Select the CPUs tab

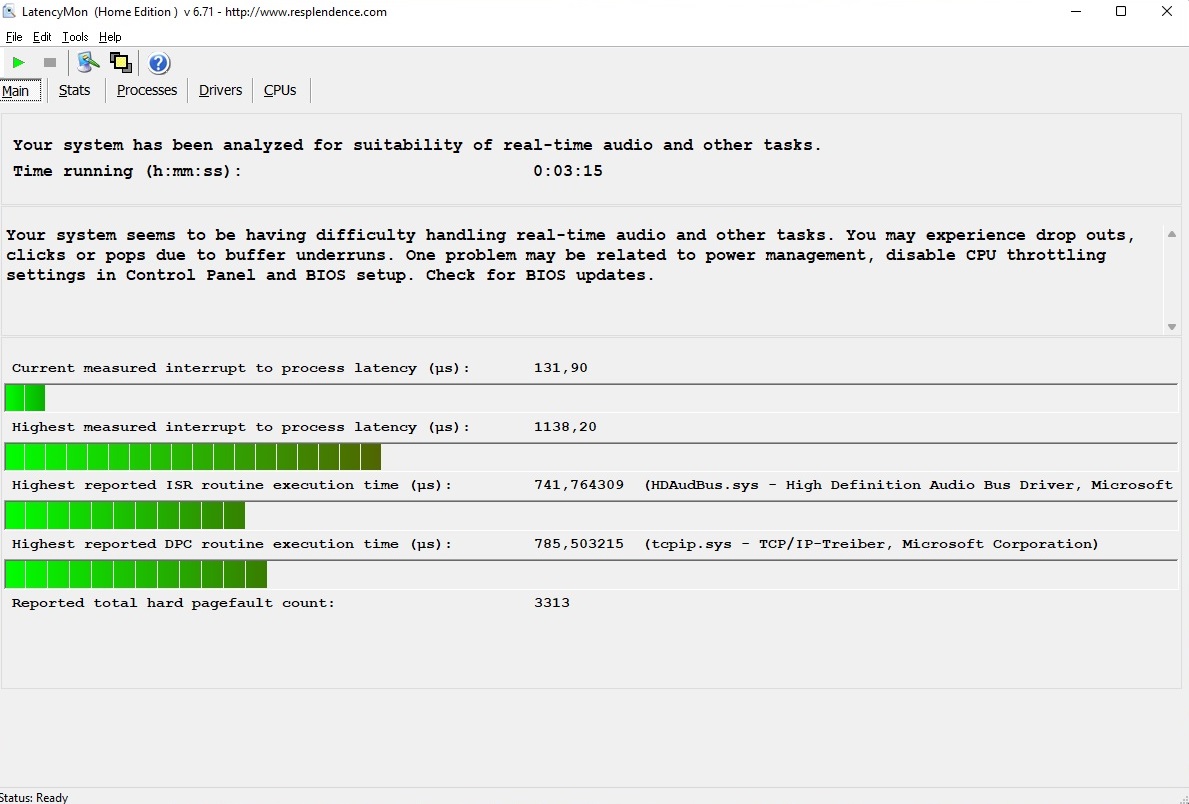click(x=280, y=90)
